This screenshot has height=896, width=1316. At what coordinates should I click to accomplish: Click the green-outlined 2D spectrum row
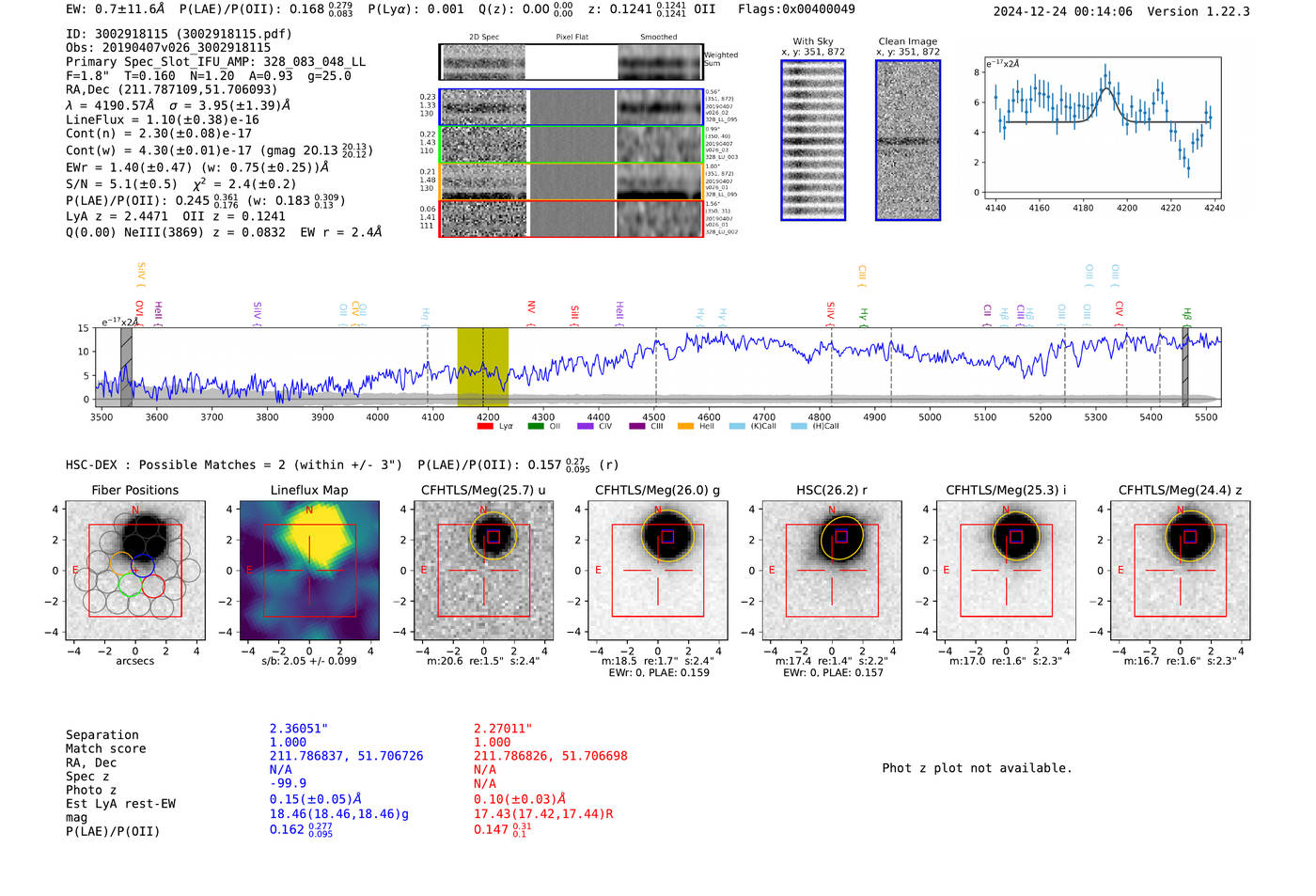point(572,144)
